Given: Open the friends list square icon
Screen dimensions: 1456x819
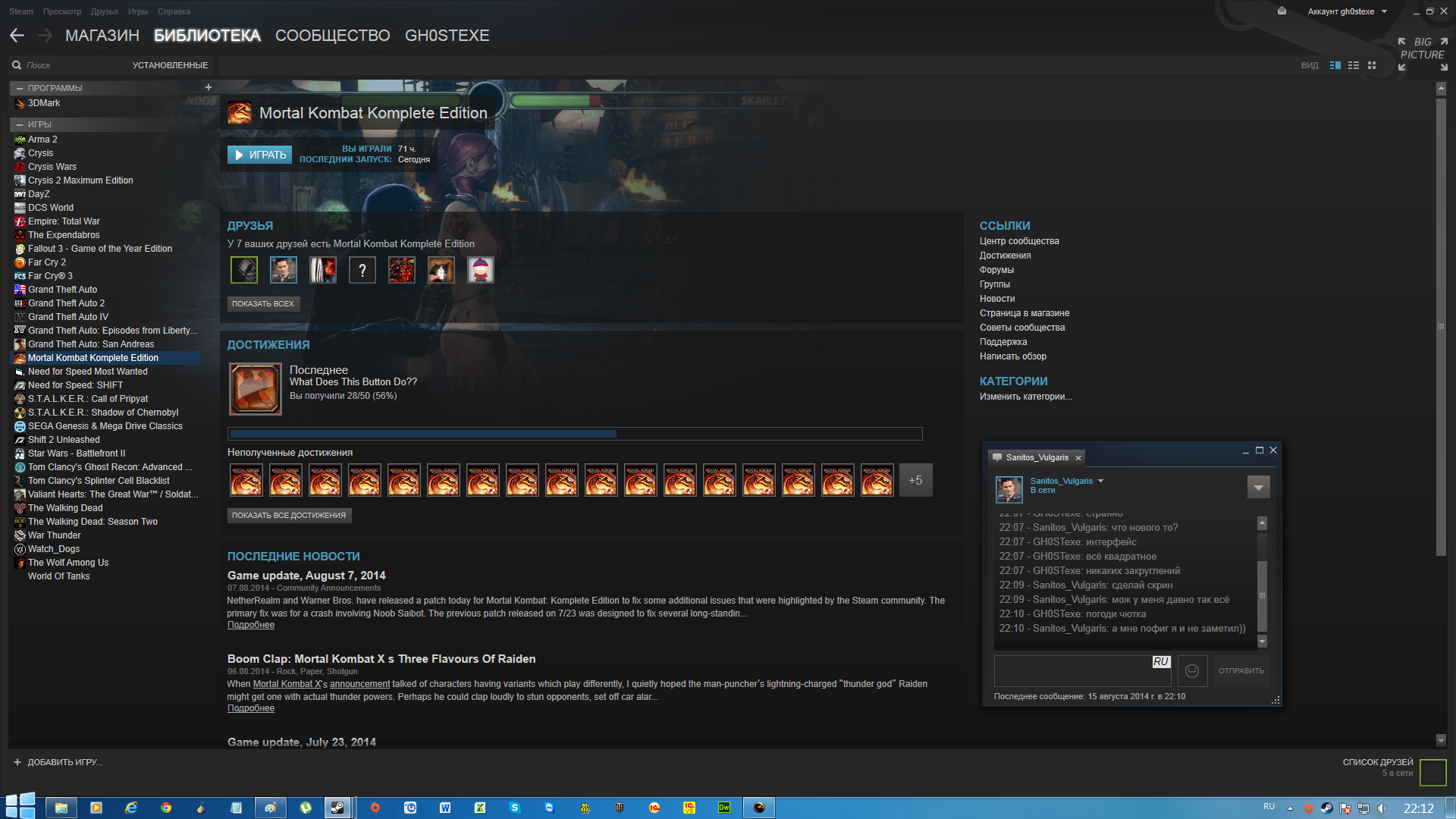Looking at the screenshot, I should 1432,772.
